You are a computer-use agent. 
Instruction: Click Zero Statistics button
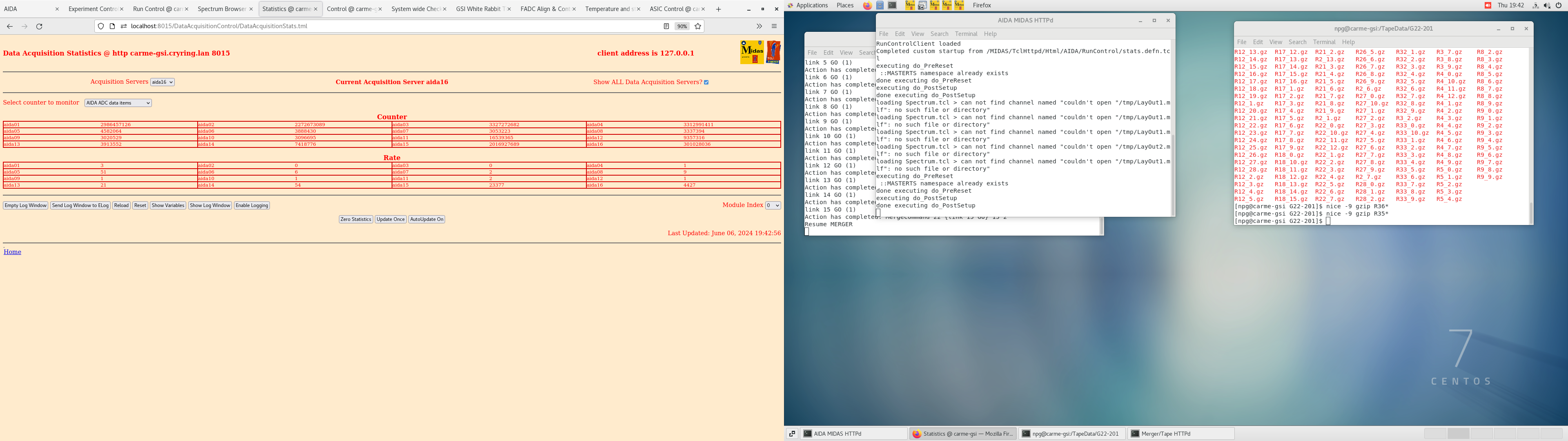tap(356, 219)
